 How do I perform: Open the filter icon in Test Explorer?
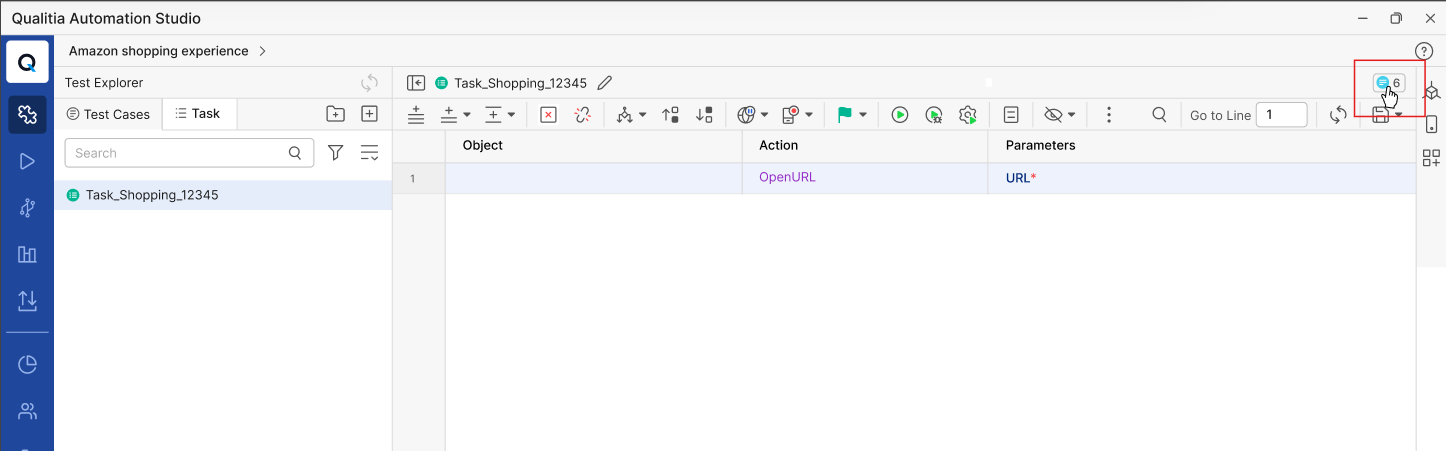pyautogui.click(x=336, y=153)
